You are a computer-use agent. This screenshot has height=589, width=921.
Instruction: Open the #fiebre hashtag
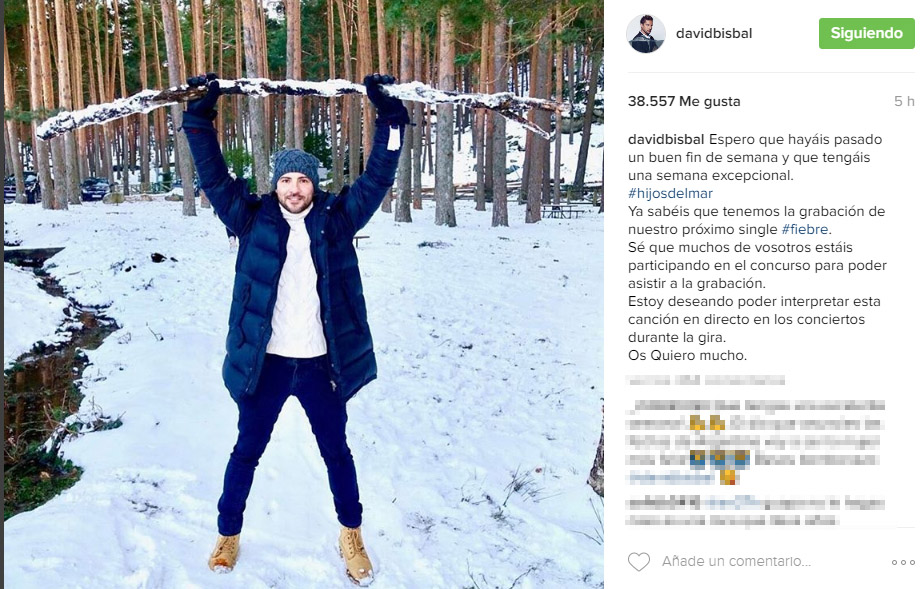point(805,229)
